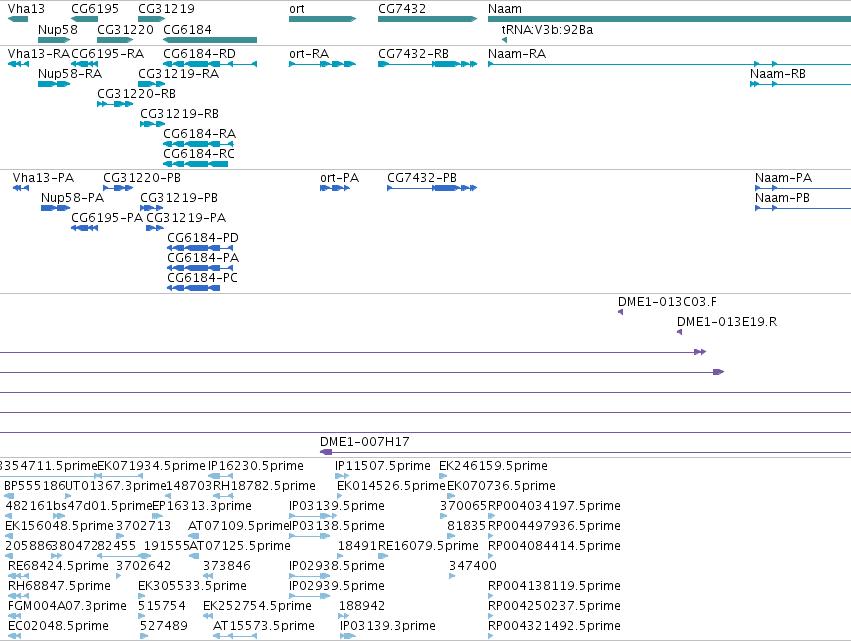851x641 pixels.
Task: Click the CG6195 gene label
Action: point(95,9)
